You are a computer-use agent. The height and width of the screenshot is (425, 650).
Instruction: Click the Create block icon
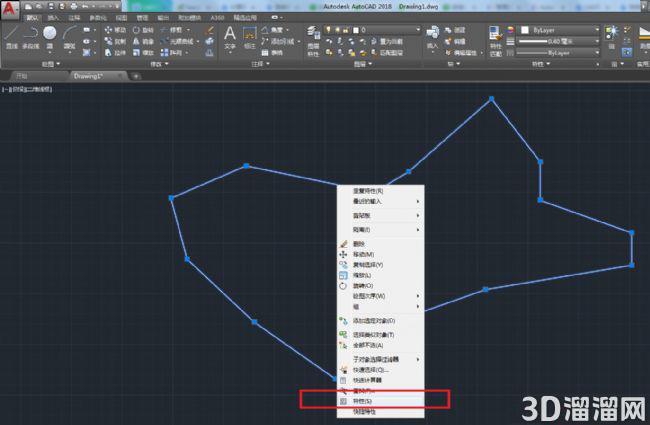click(455, 30)
